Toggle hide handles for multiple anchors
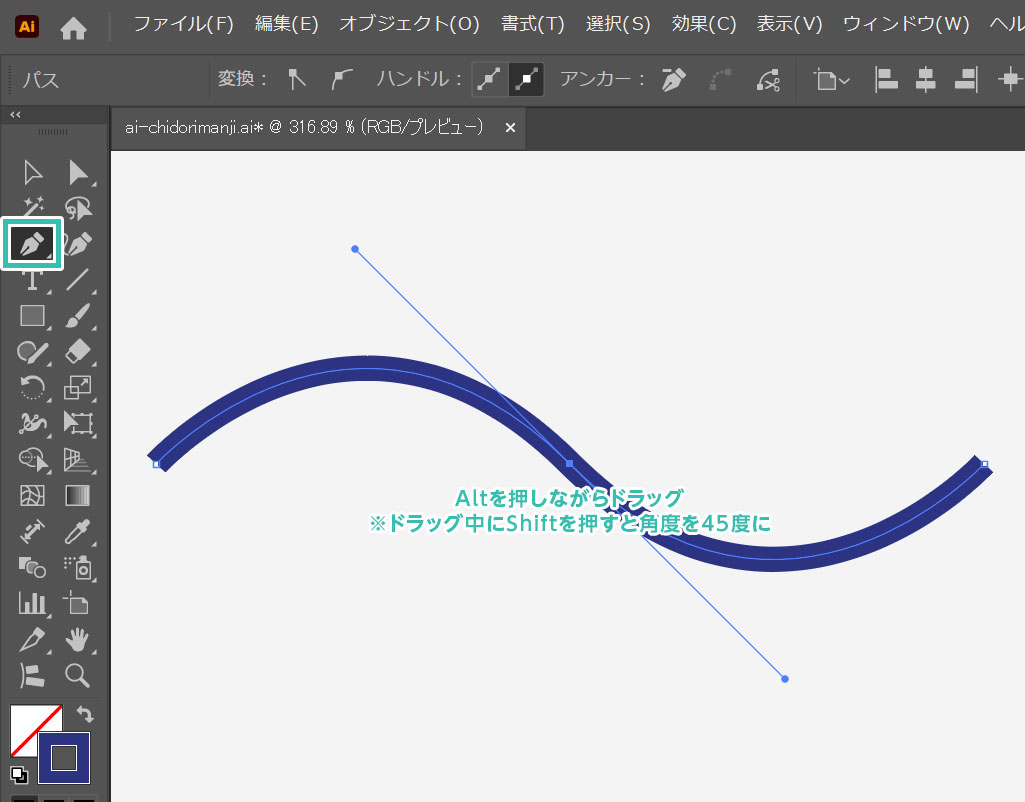The height and width of the screenshot is (802, 1025). coord(526,80)
